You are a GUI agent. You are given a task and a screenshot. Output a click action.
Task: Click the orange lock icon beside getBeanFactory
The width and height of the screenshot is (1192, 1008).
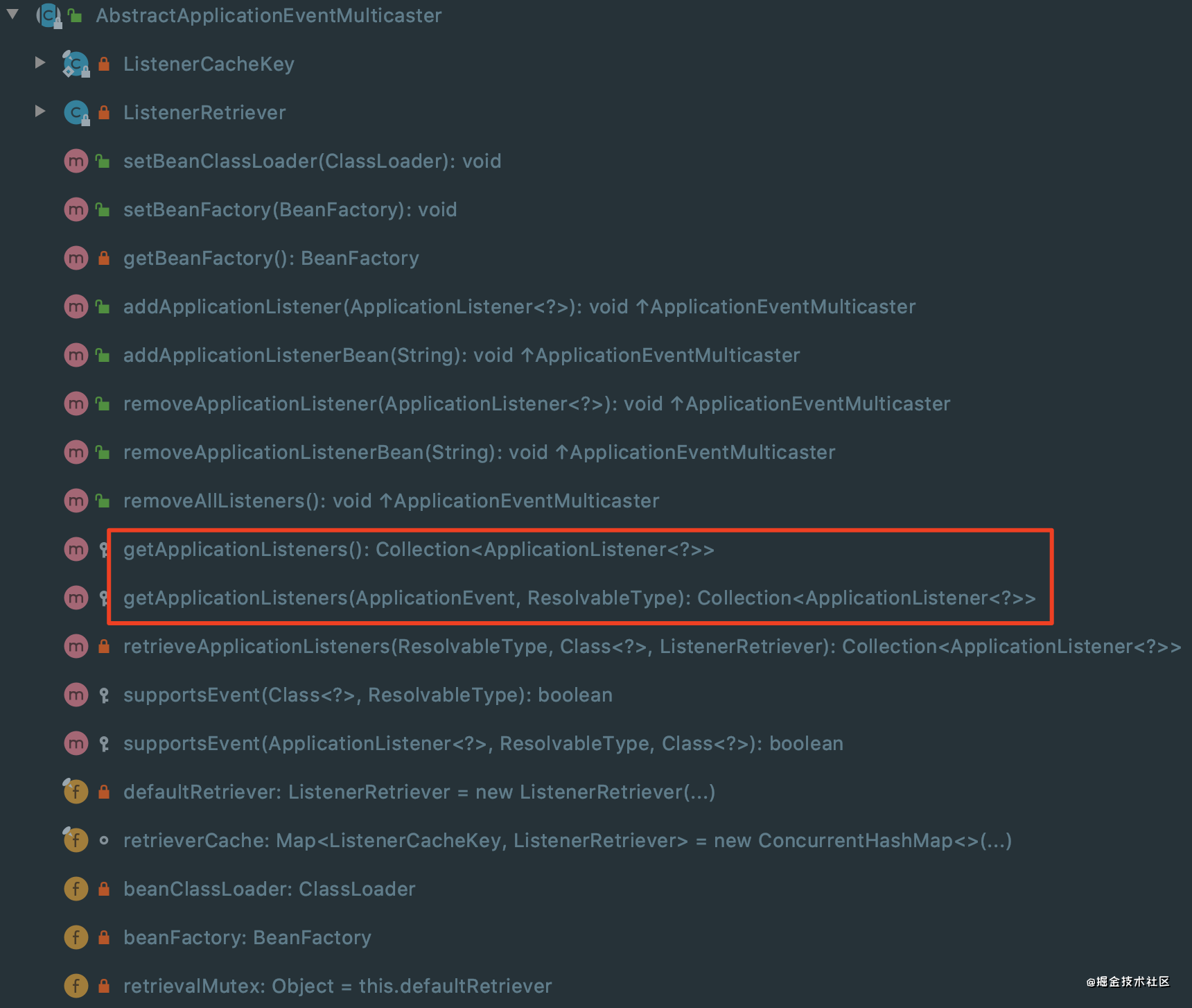[103, 257]
